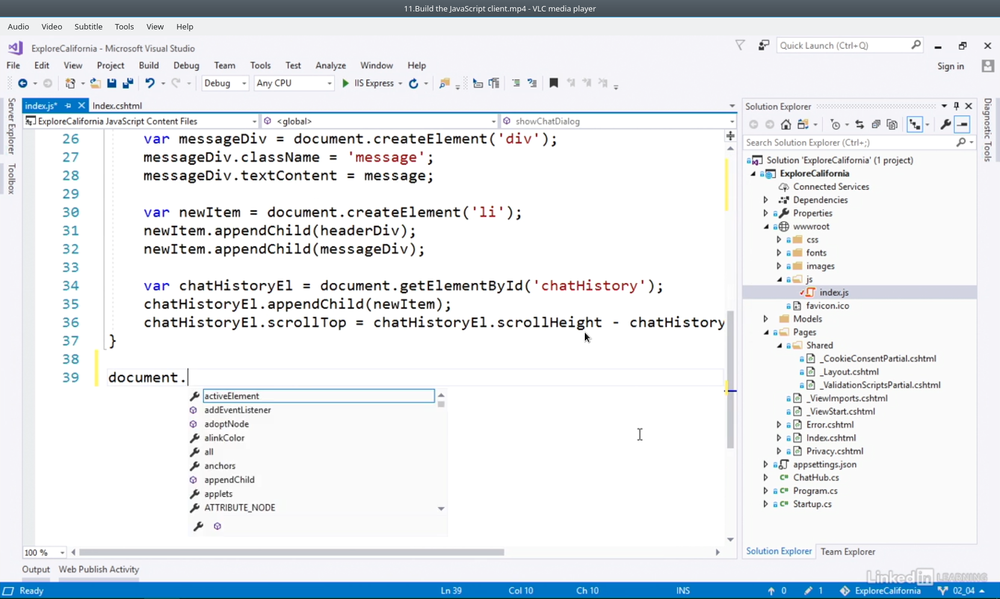
Task: Click IntelliSense list scroll-down arrow
Action: point(441,508)
